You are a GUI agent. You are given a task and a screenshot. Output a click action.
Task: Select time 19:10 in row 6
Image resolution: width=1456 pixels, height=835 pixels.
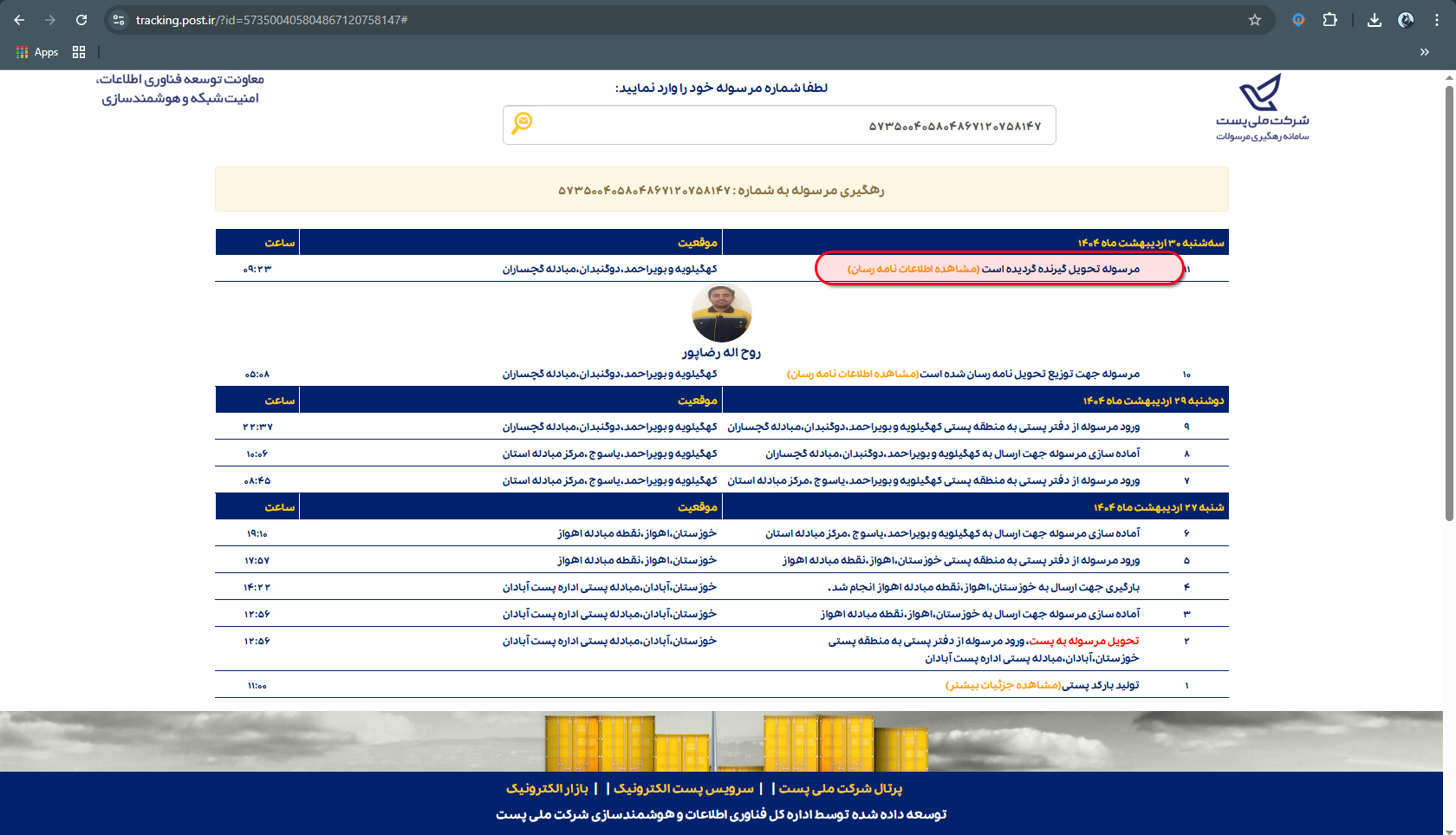click(x=257, y=533)
